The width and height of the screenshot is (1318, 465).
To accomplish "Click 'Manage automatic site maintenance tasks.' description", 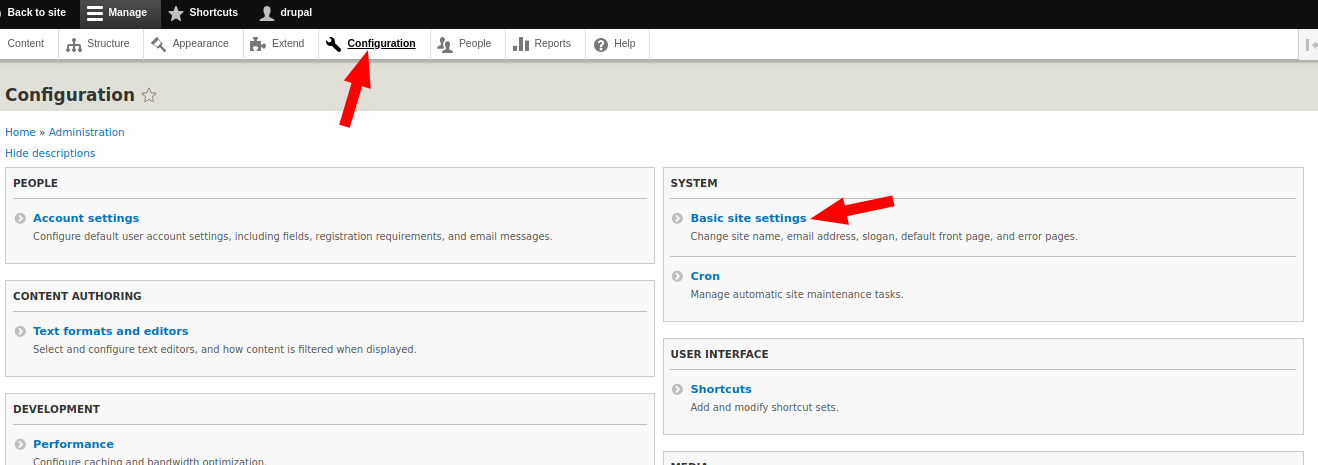I will point(797,295).
